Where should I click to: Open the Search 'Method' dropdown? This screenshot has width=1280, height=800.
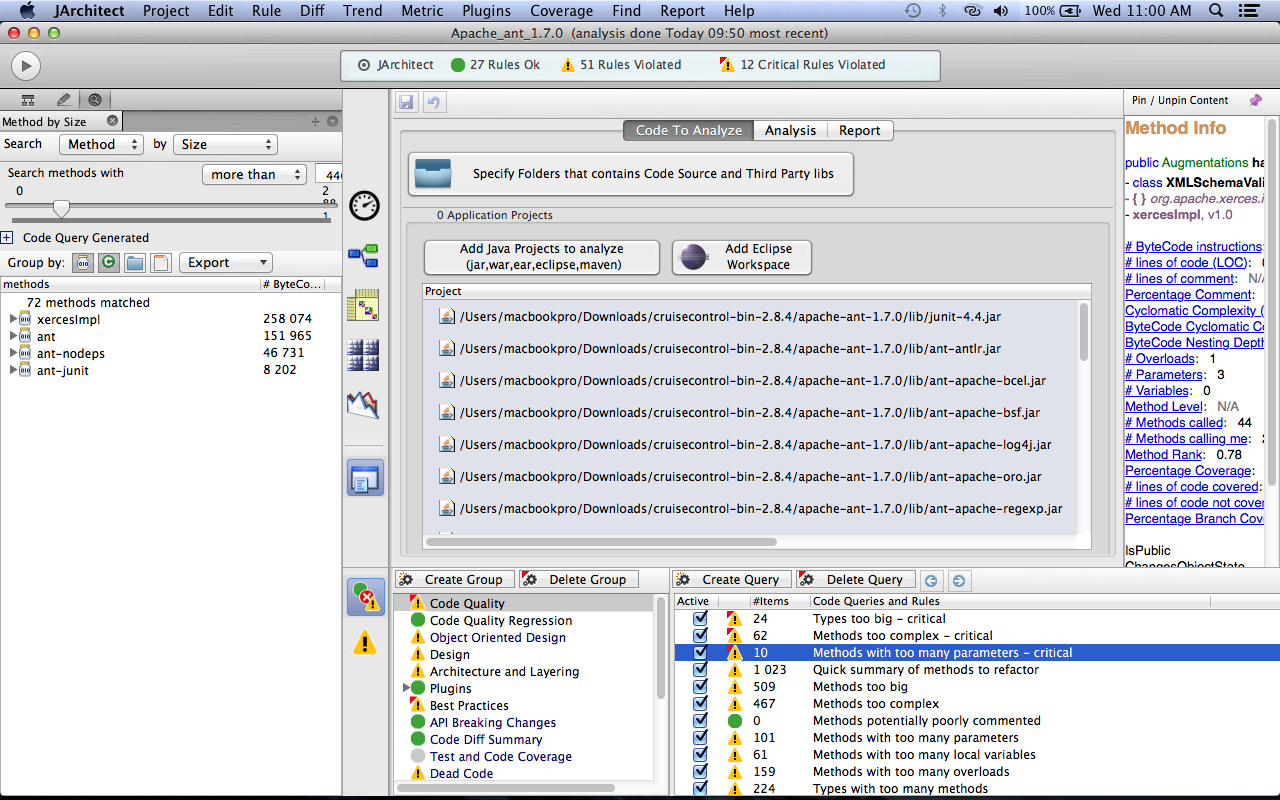[102, 145]
